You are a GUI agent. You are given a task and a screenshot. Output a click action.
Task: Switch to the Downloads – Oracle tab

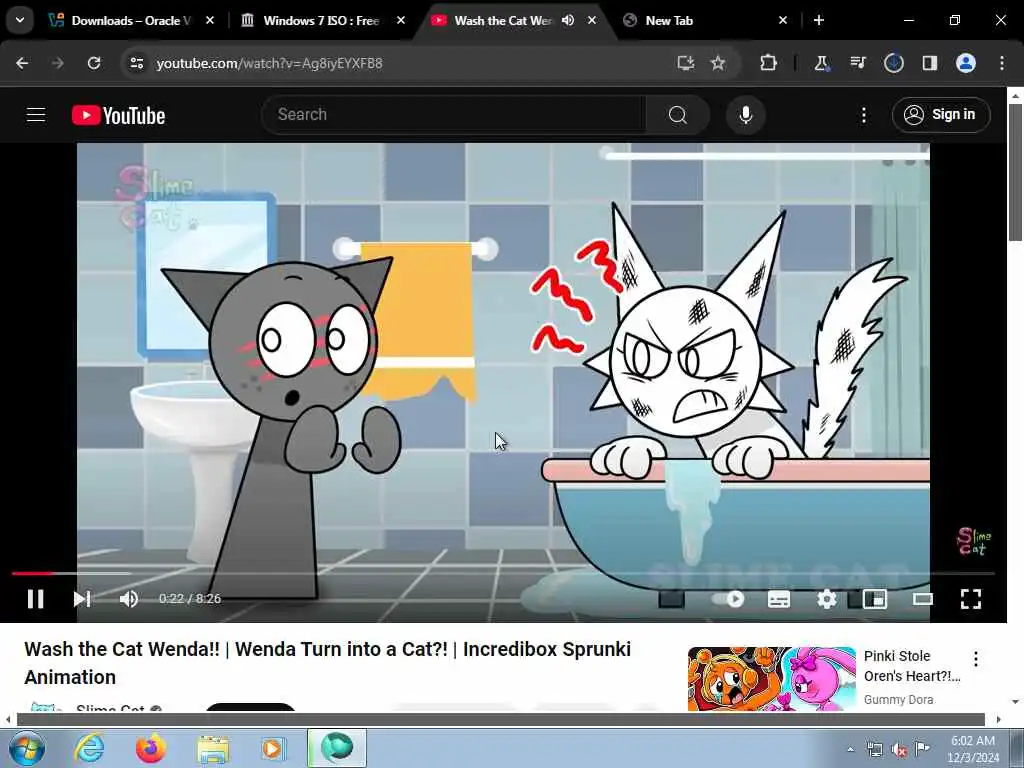tap(131, 21)
